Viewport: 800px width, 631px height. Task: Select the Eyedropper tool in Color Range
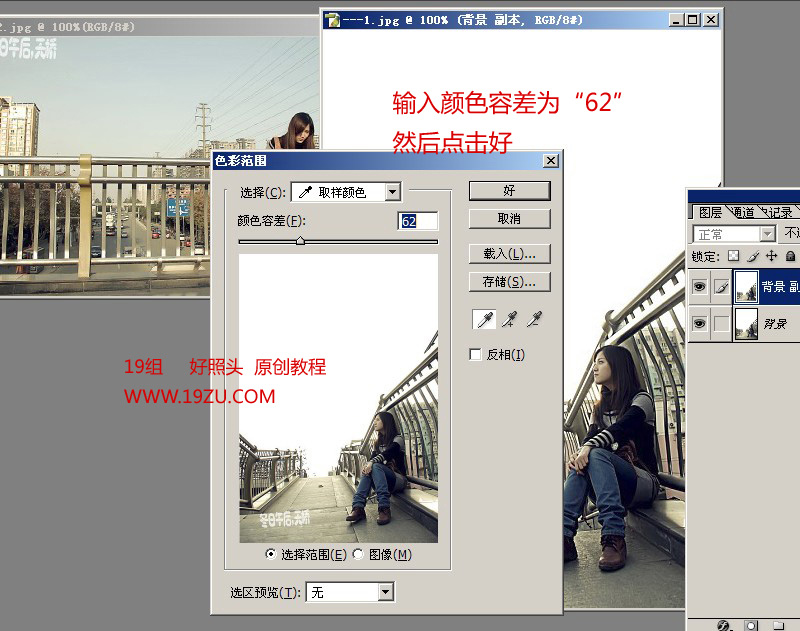(x=485, y=319)
